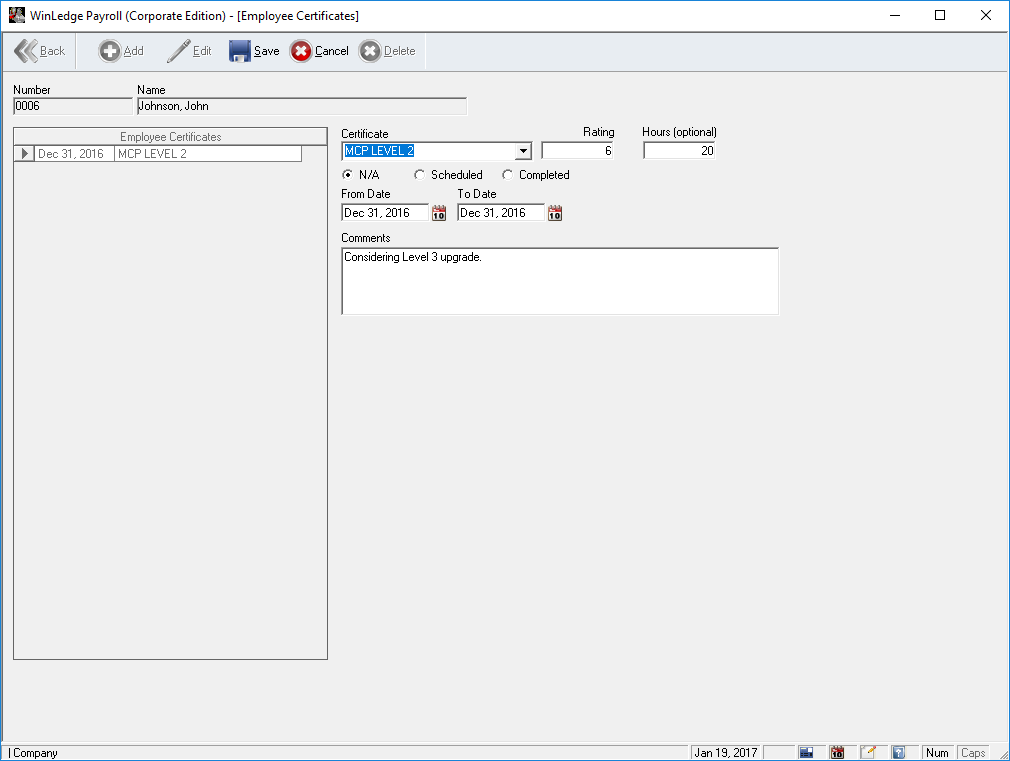1010x761 pixels.
Task: Click the calendar icon in status bar
Action: tap(837, 752)
